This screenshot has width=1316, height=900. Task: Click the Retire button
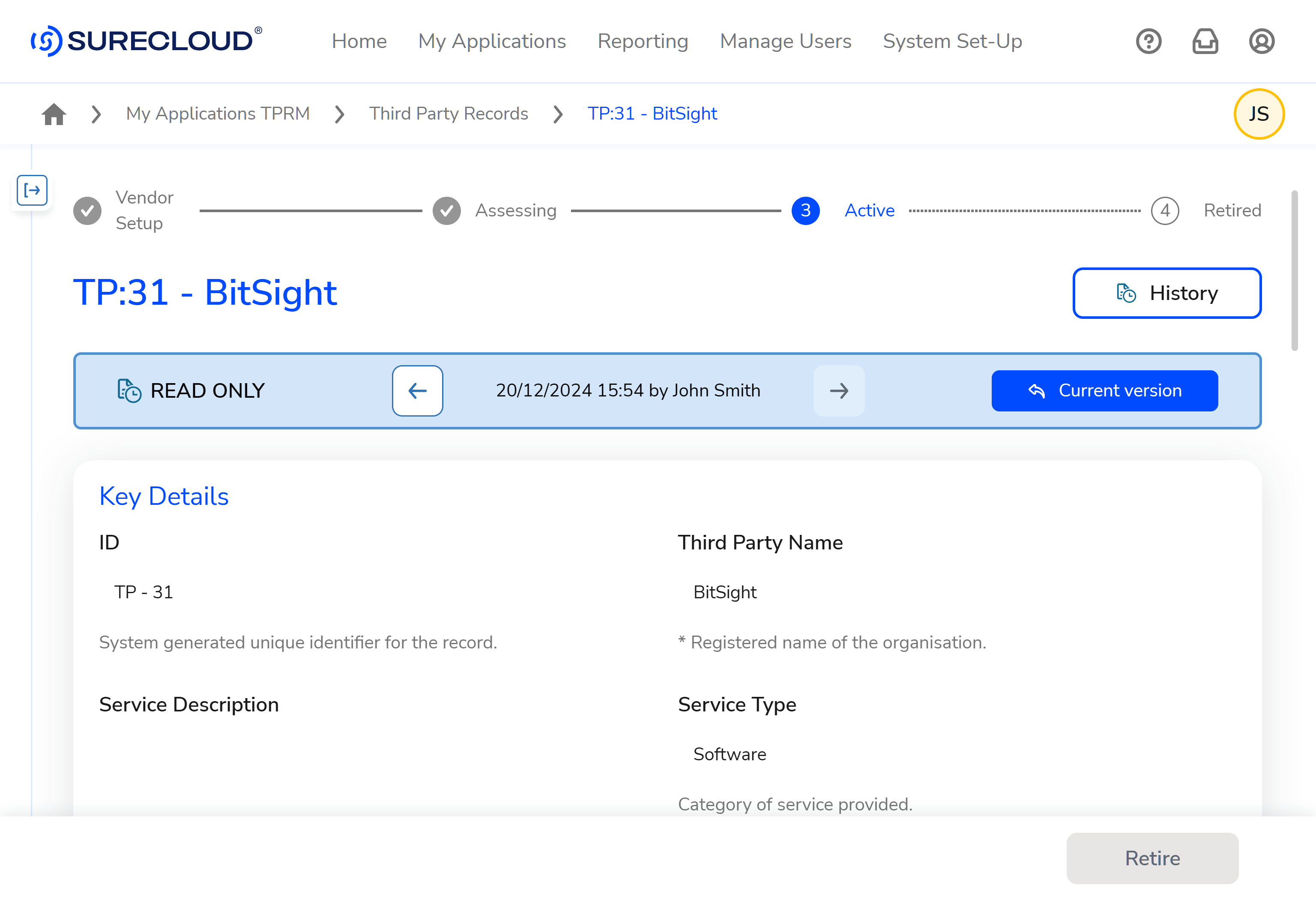[1152, 858]
